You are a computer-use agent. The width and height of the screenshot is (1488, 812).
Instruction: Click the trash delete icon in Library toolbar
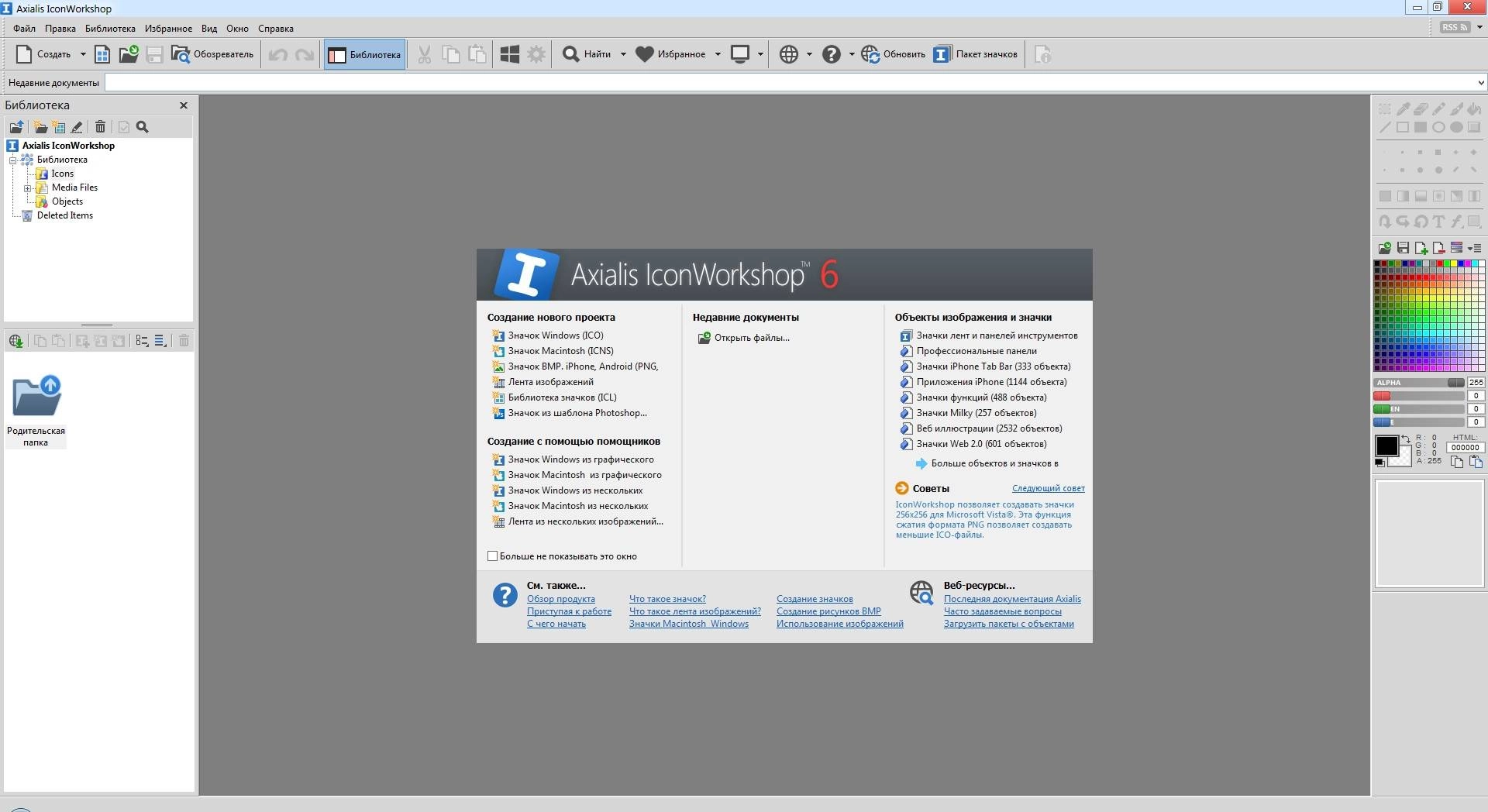click(x=100, y=127)
